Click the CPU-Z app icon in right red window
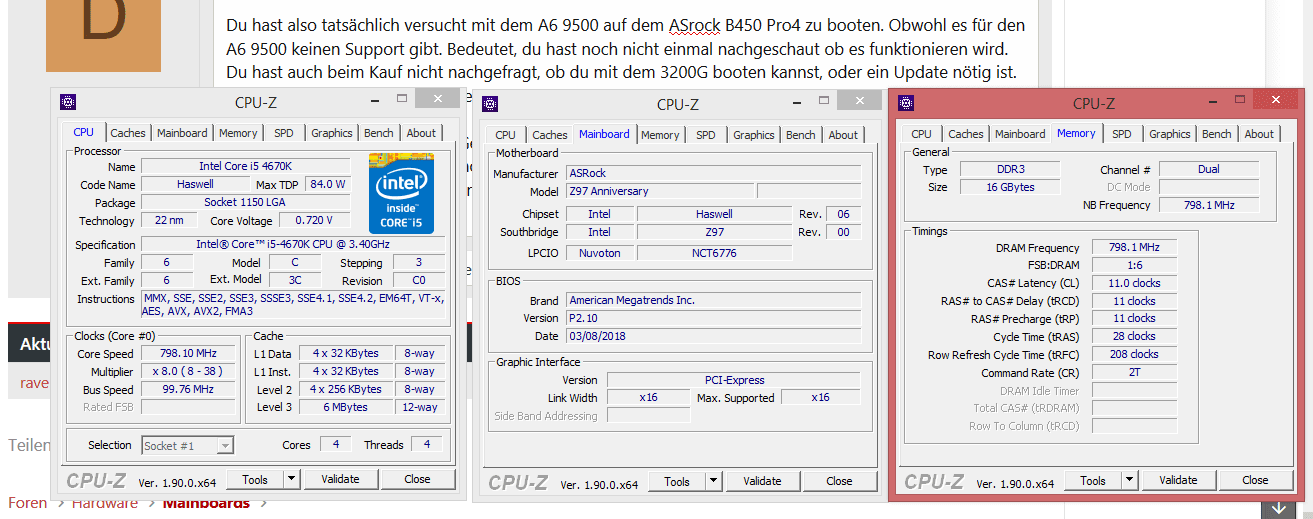 pyautogui.click(x=906, y=102)
